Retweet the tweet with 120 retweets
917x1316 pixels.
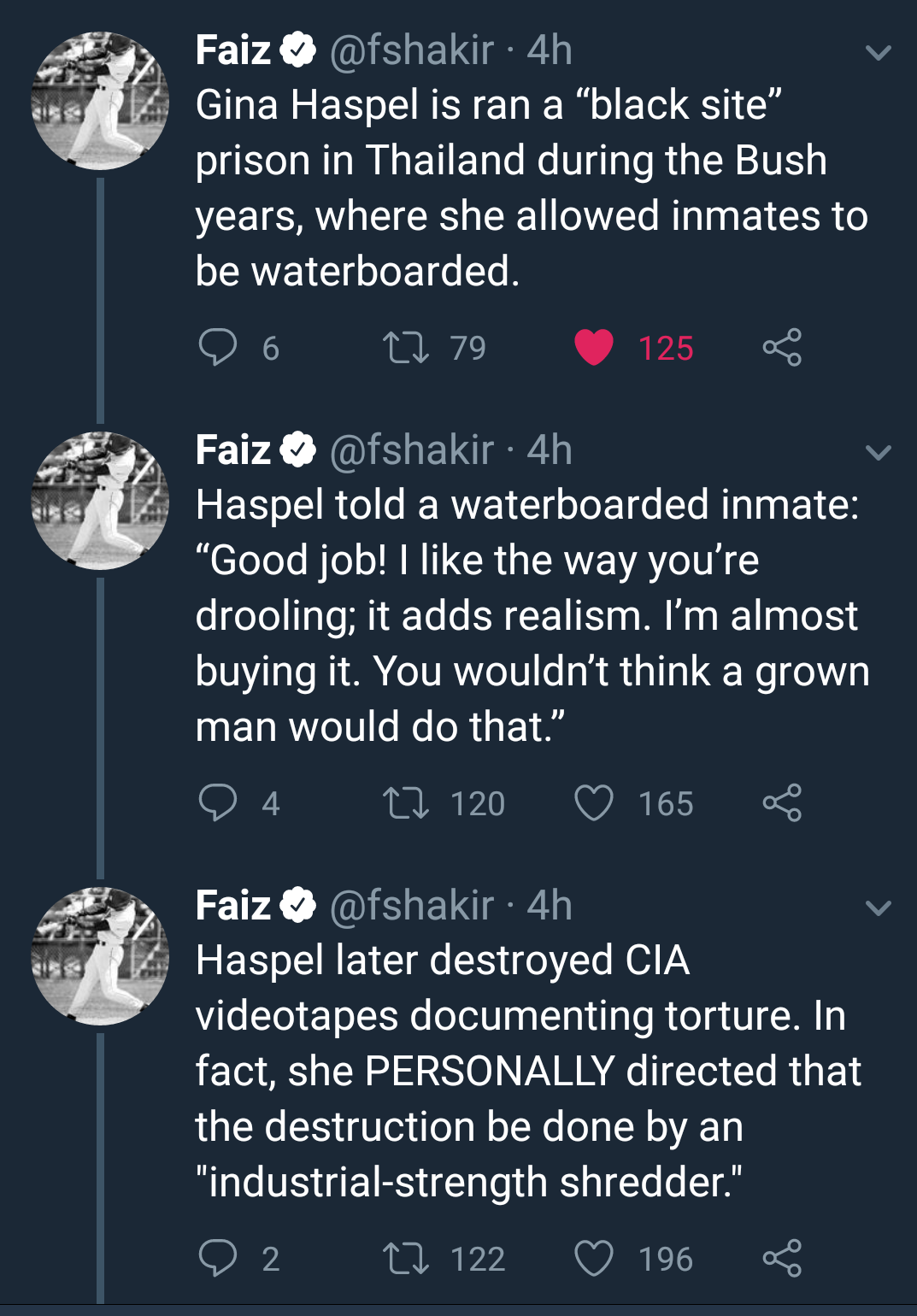pos(406,803)
